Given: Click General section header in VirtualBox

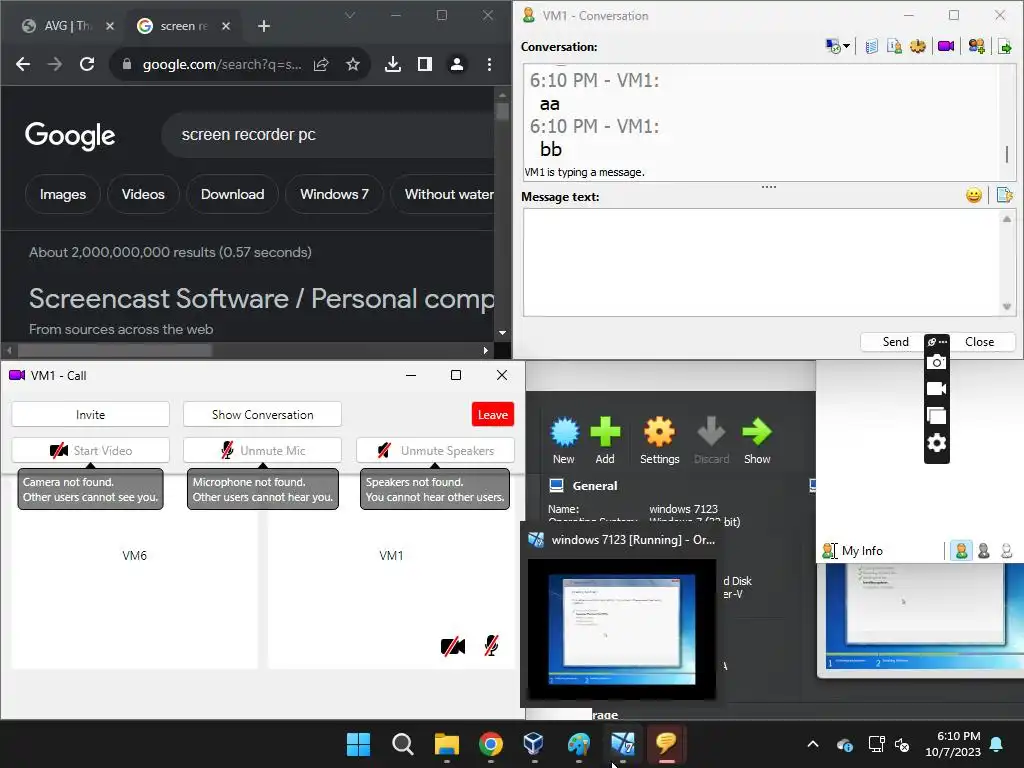Looking at the screenshot, I should 594,486.
